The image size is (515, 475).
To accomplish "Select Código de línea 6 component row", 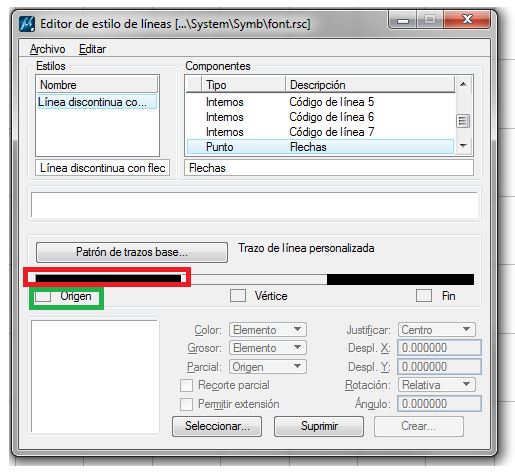I will pyautogui.click(x=320, y=117).
